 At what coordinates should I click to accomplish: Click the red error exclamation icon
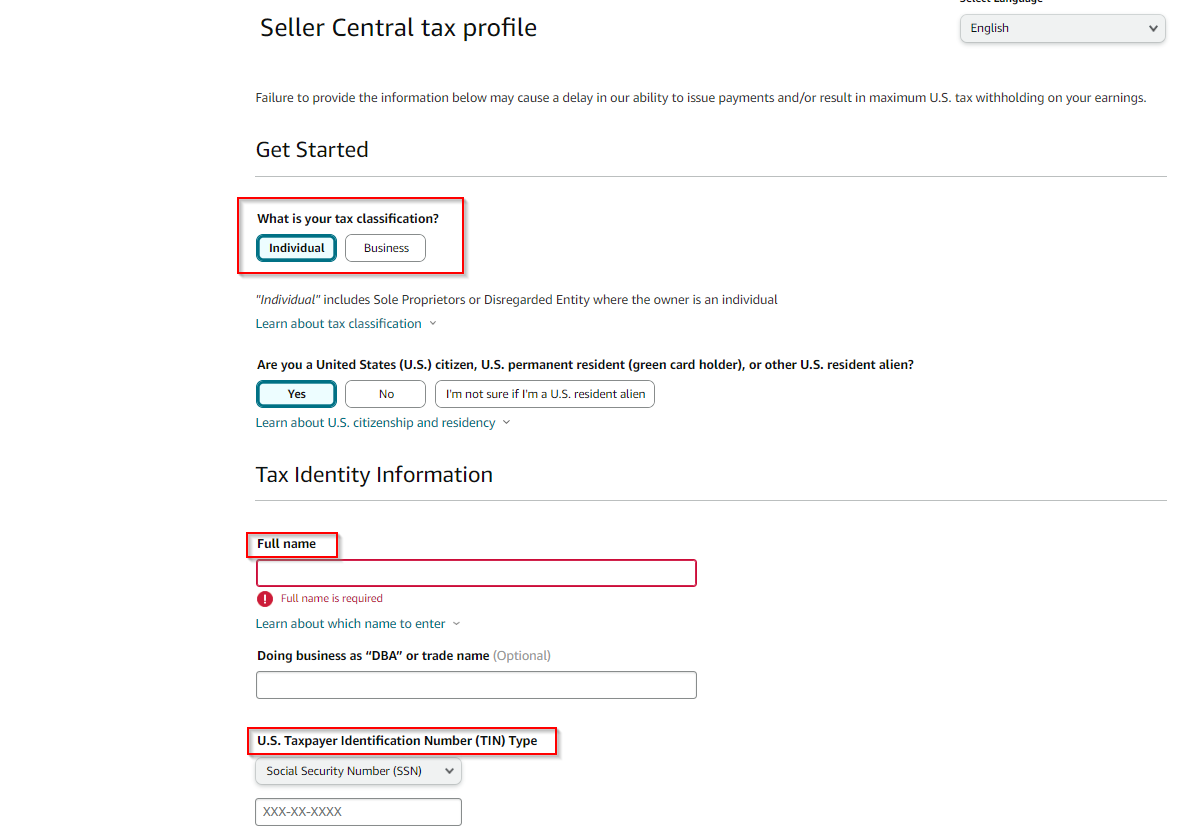tap(264, 598)
